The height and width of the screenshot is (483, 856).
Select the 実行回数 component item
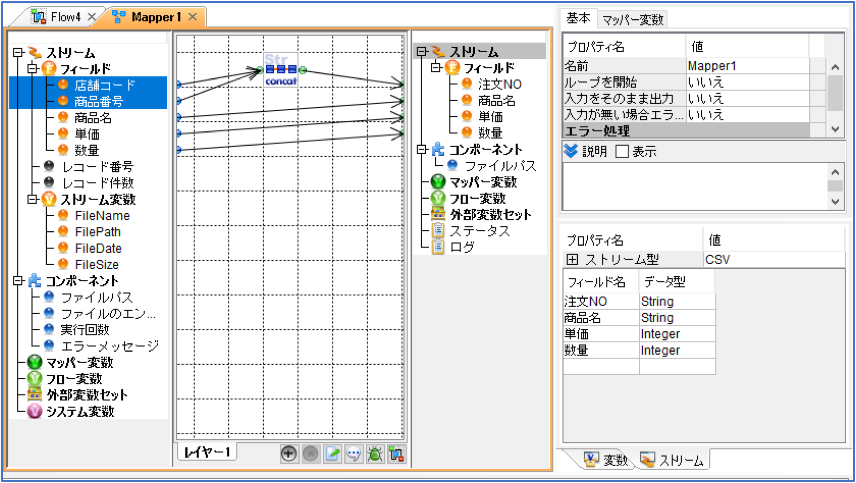tap(85, 330)
